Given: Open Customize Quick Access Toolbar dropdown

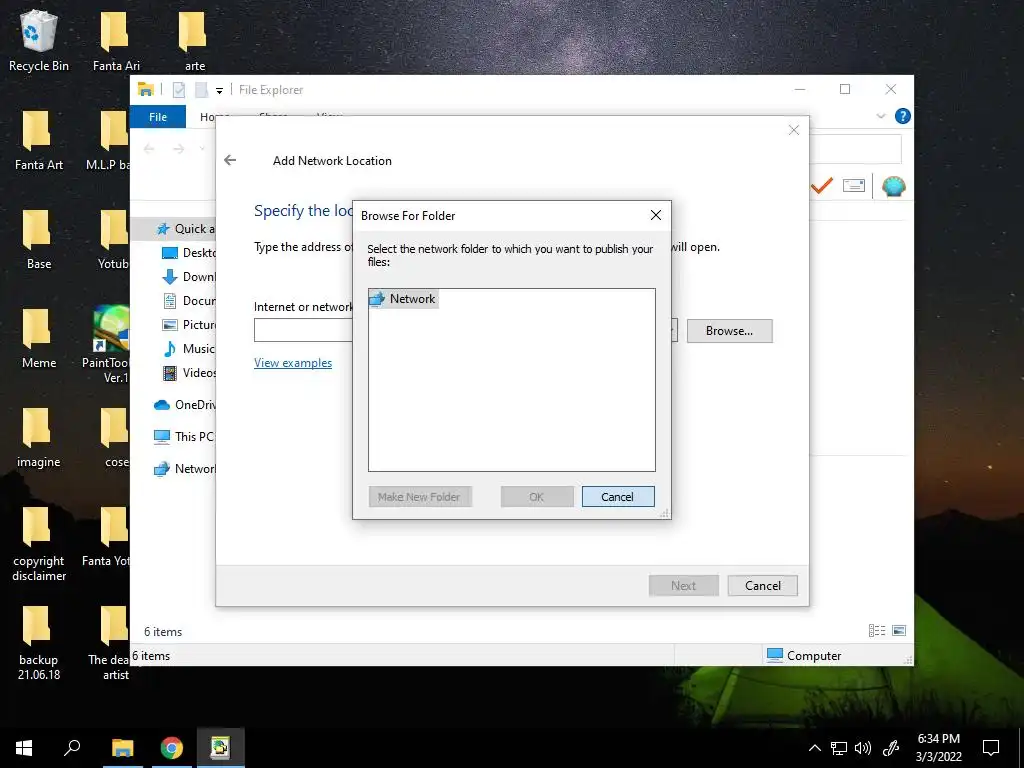Looking at the screenshot, I should 219,91.
